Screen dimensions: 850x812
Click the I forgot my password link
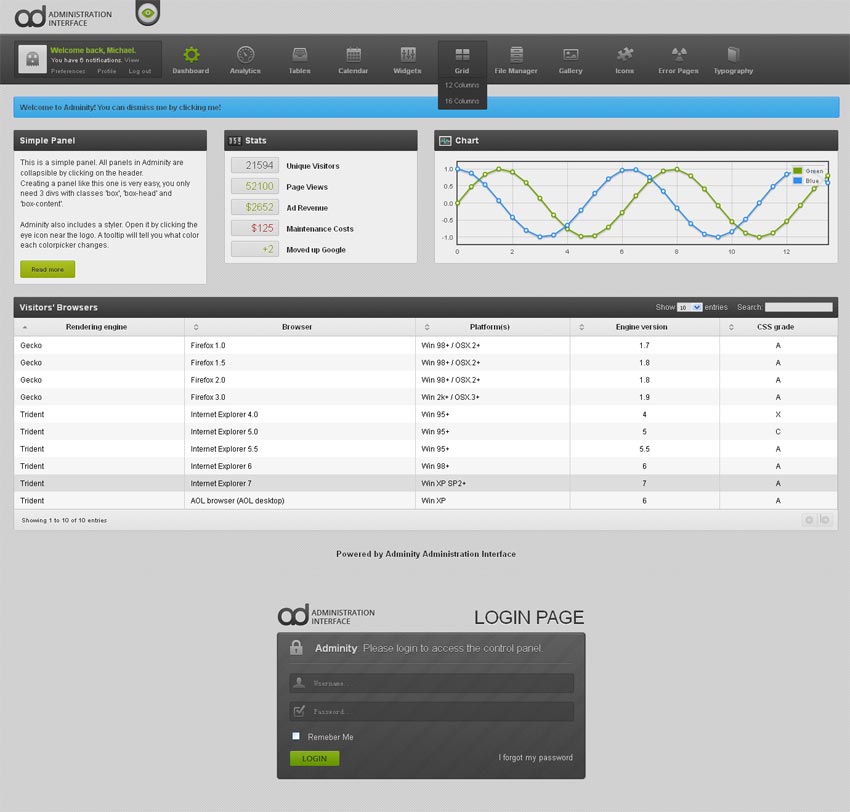536,758
